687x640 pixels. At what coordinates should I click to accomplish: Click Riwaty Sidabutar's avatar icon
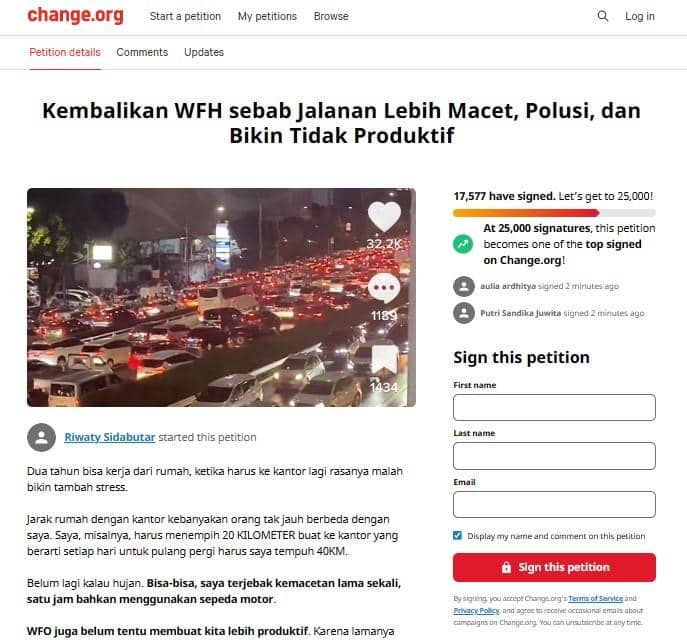tap(42, 437)
